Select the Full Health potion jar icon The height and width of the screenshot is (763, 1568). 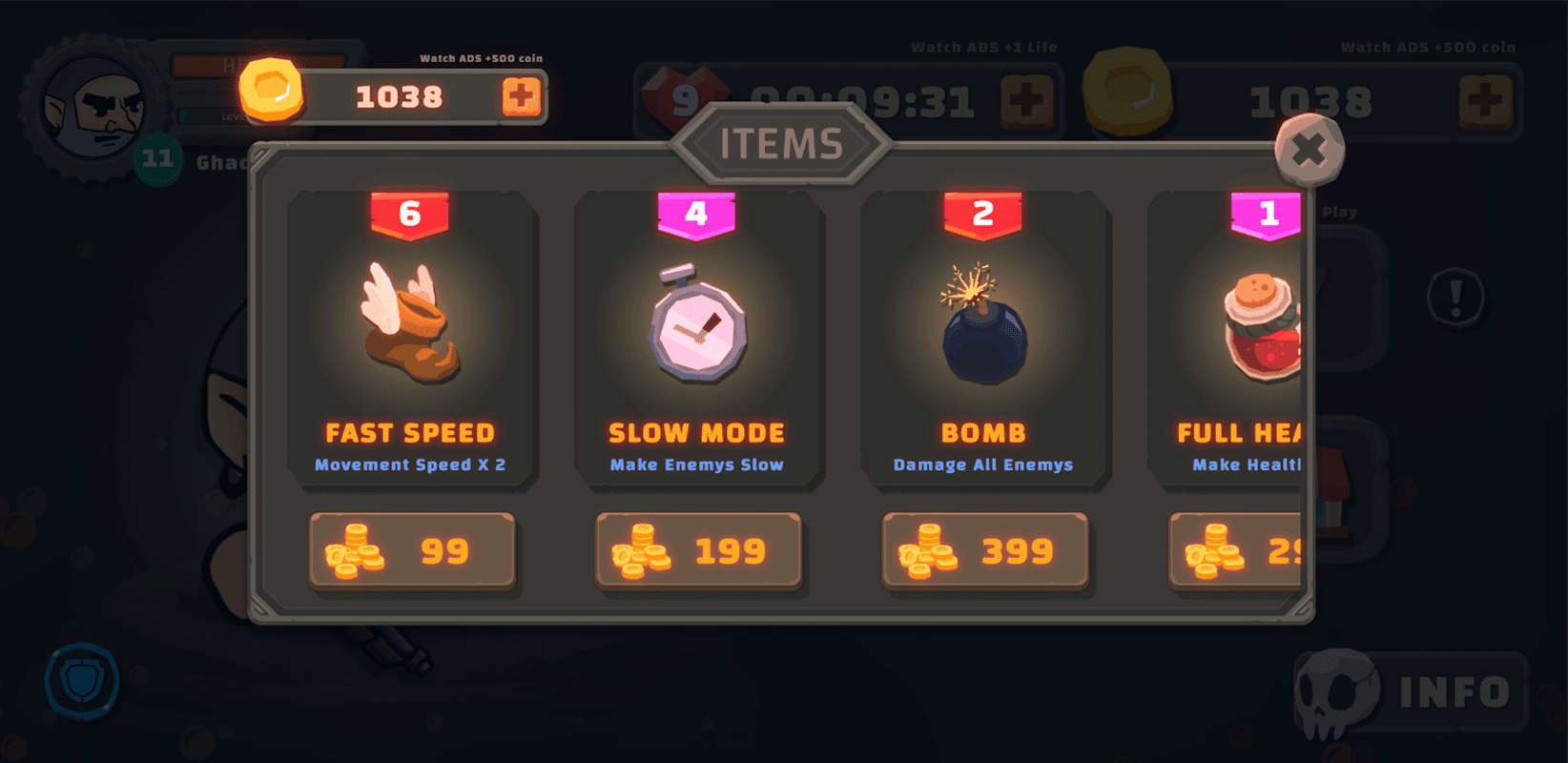1263,327
